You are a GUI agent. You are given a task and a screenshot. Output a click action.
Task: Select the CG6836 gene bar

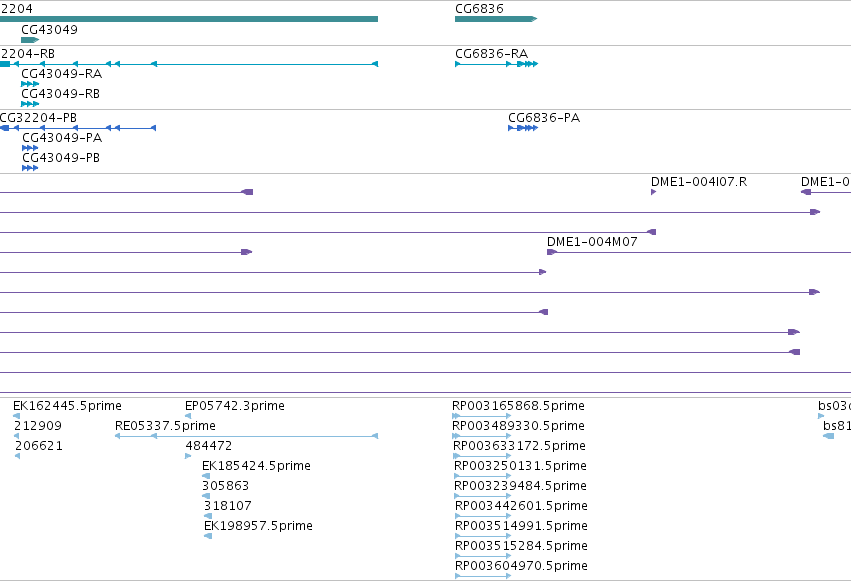point(496,19)
